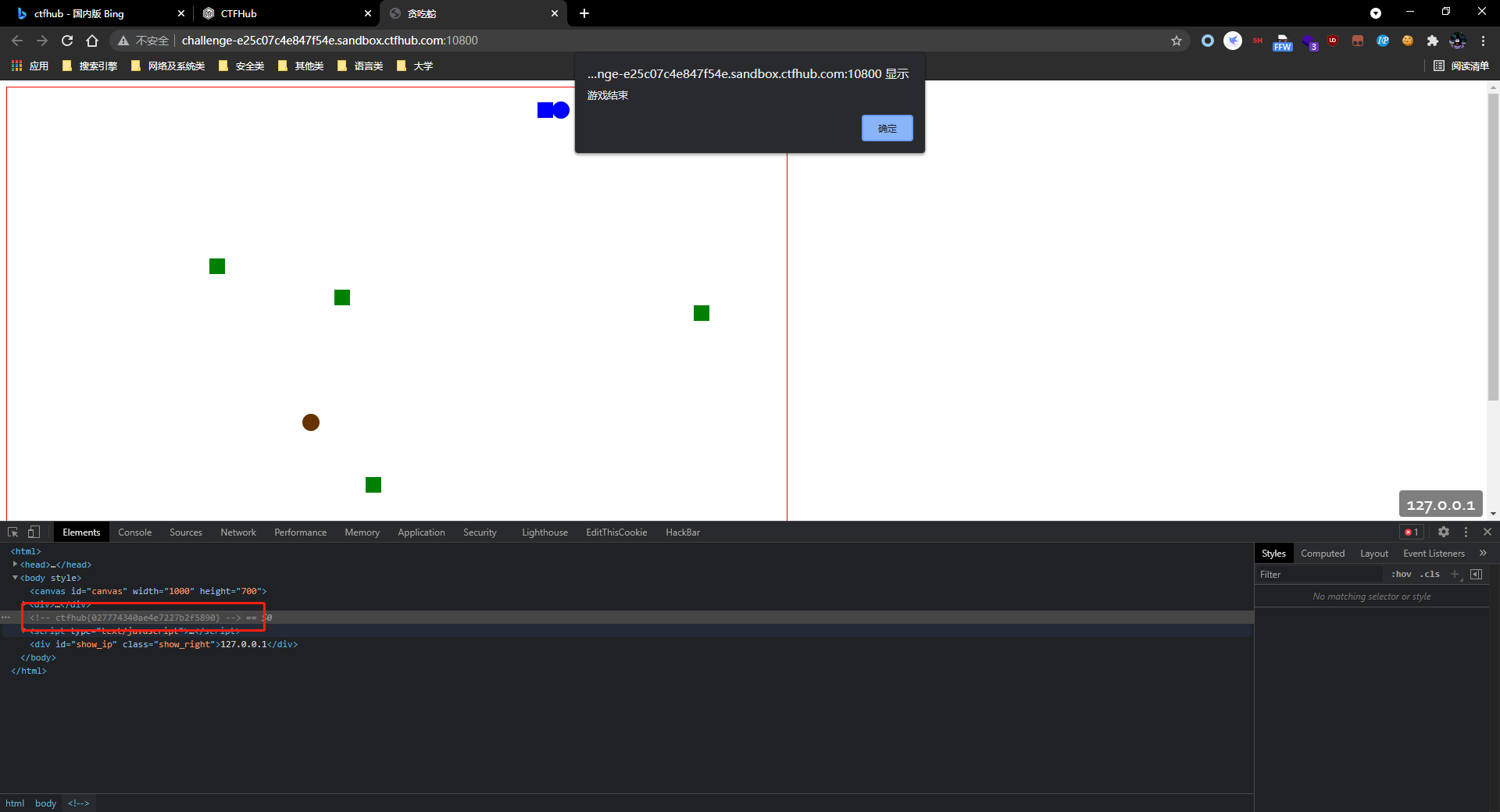The image size is (1500, 812).
Task: Select html in the DOM breadcrumb
Action: 15,803
